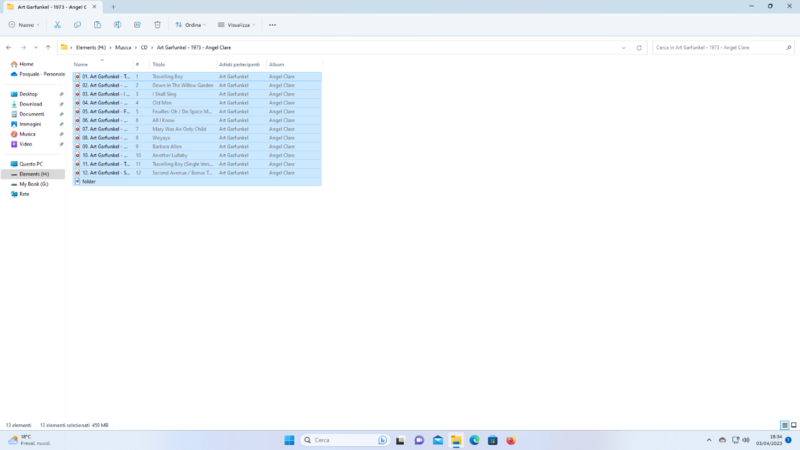Select My Book (G:) drive in sidebar

(x=33, y=184)
